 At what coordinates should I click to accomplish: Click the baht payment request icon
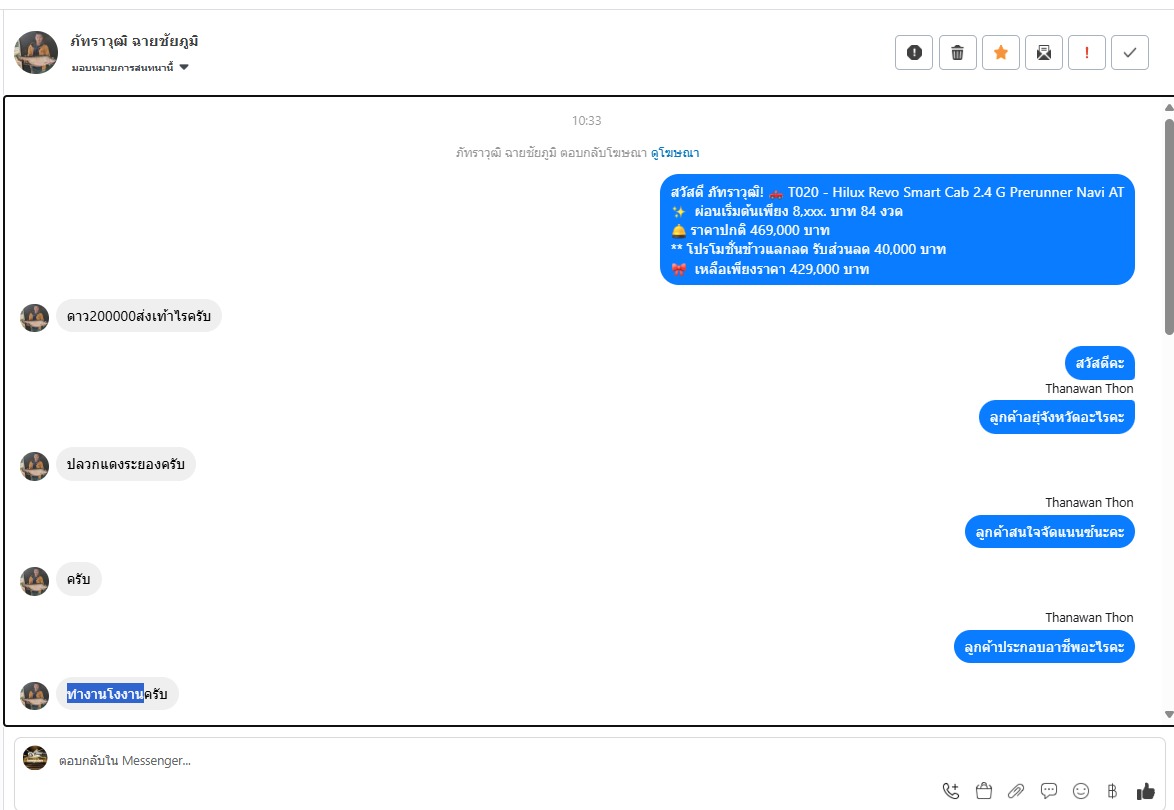[x=1112, y=791]
